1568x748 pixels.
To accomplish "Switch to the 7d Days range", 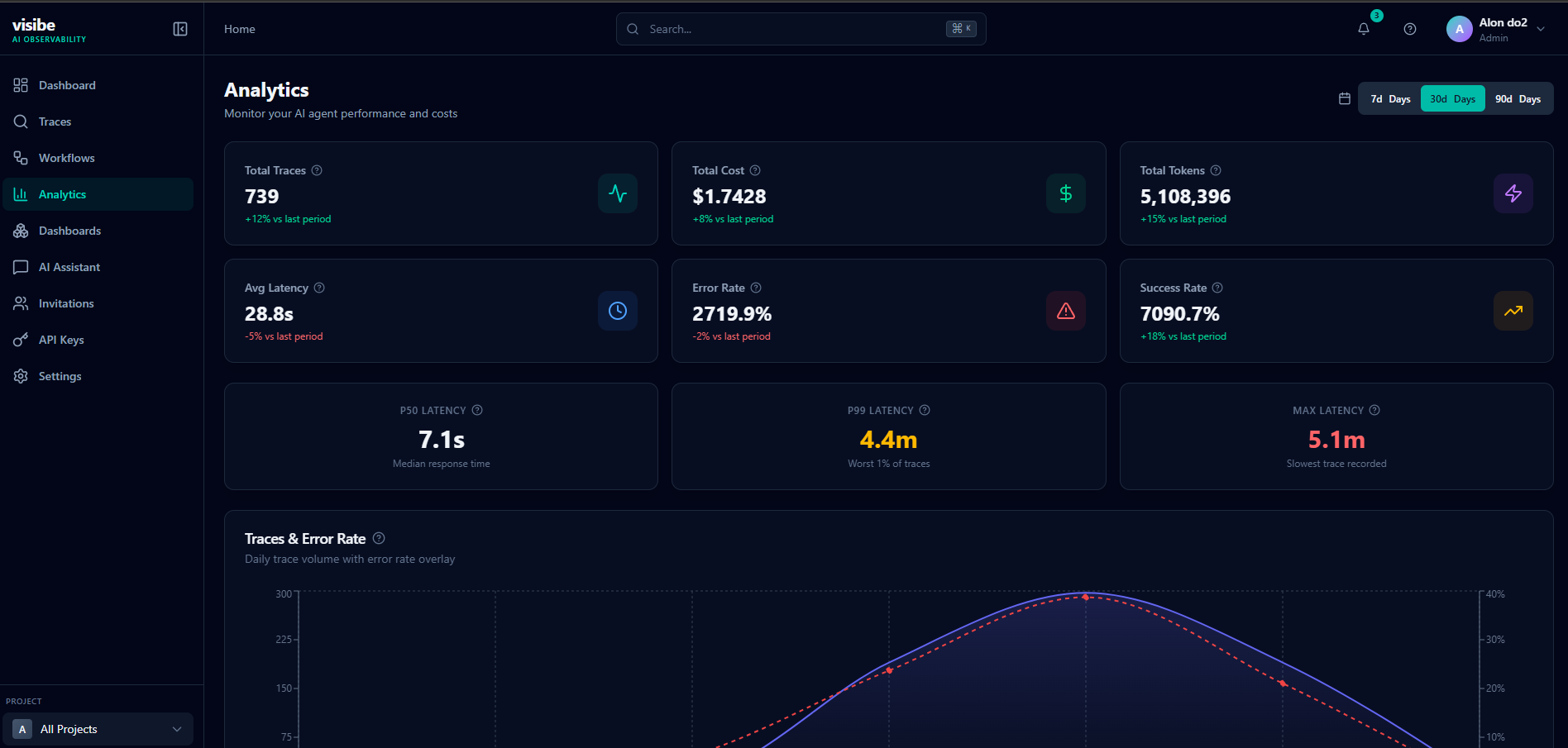I will 1389,98.
